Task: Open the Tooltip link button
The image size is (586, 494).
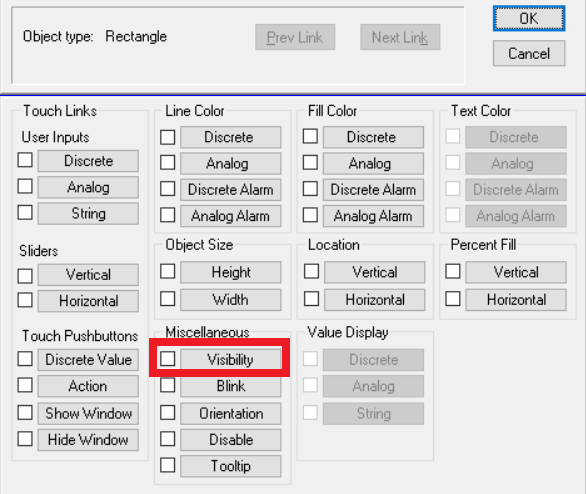Action: coord(231,466)
